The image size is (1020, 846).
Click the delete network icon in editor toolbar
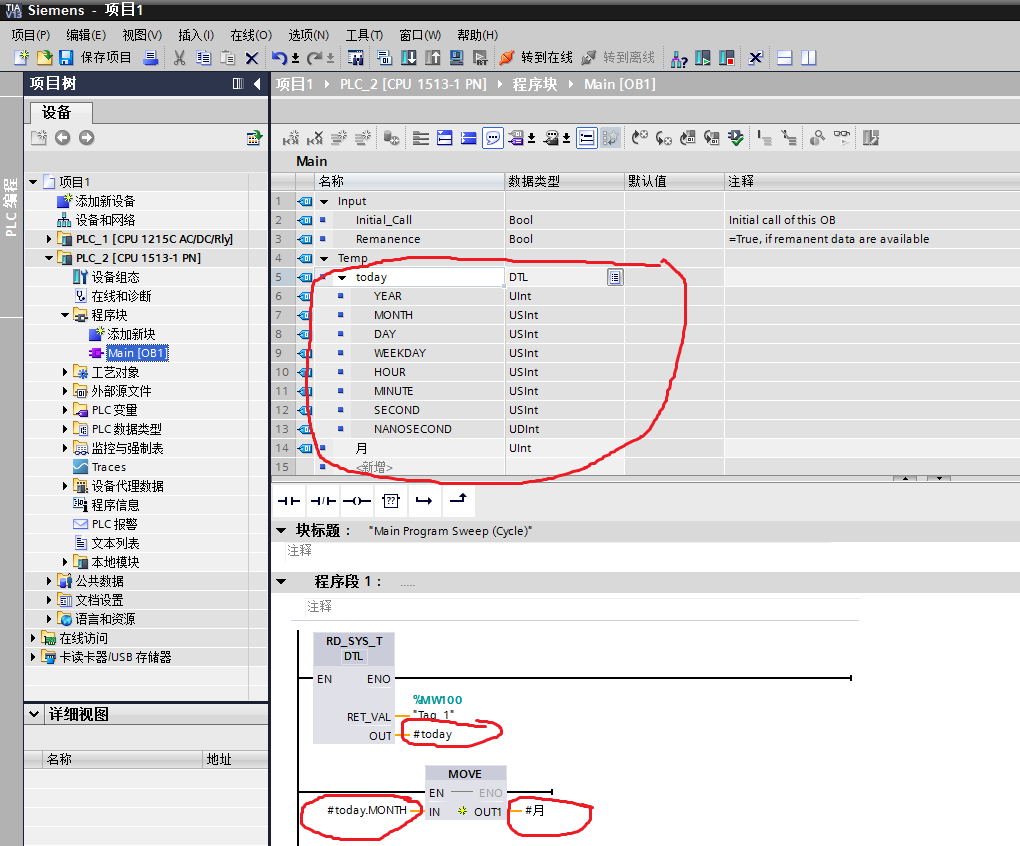tap(315, 138)
